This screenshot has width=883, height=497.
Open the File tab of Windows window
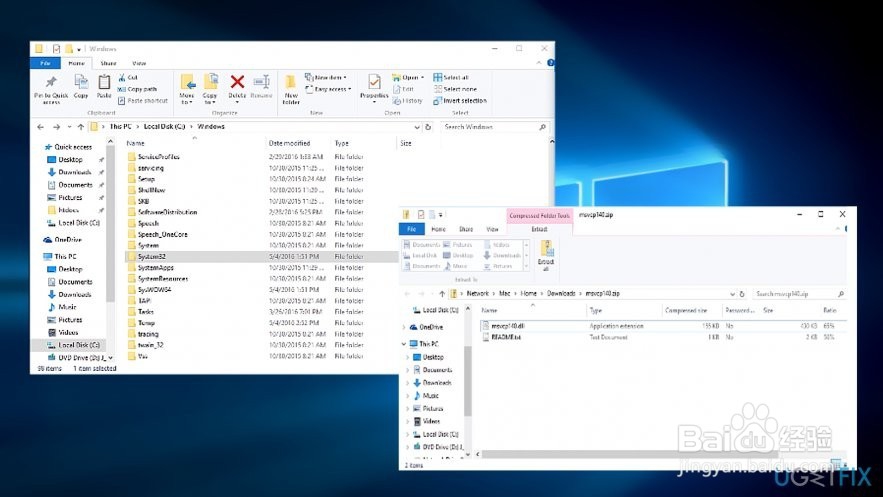click(x=45, y=63)
